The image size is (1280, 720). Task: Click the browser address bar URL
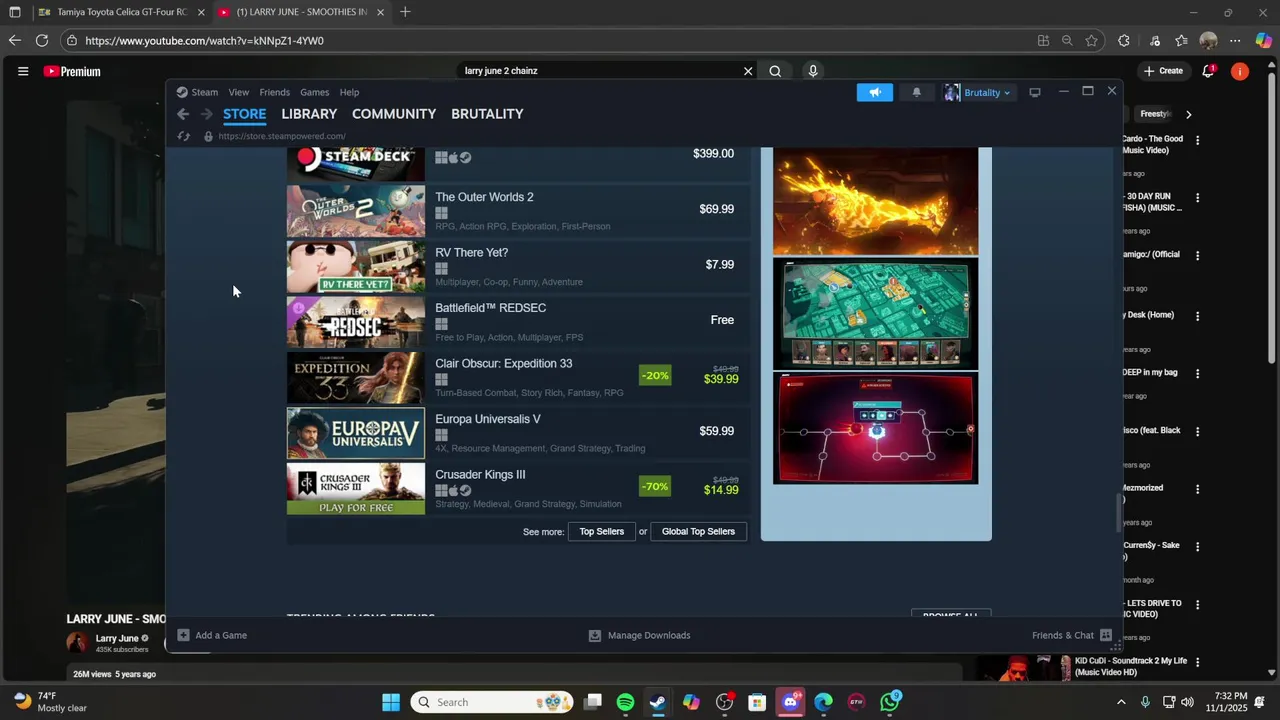click(205, 41)
